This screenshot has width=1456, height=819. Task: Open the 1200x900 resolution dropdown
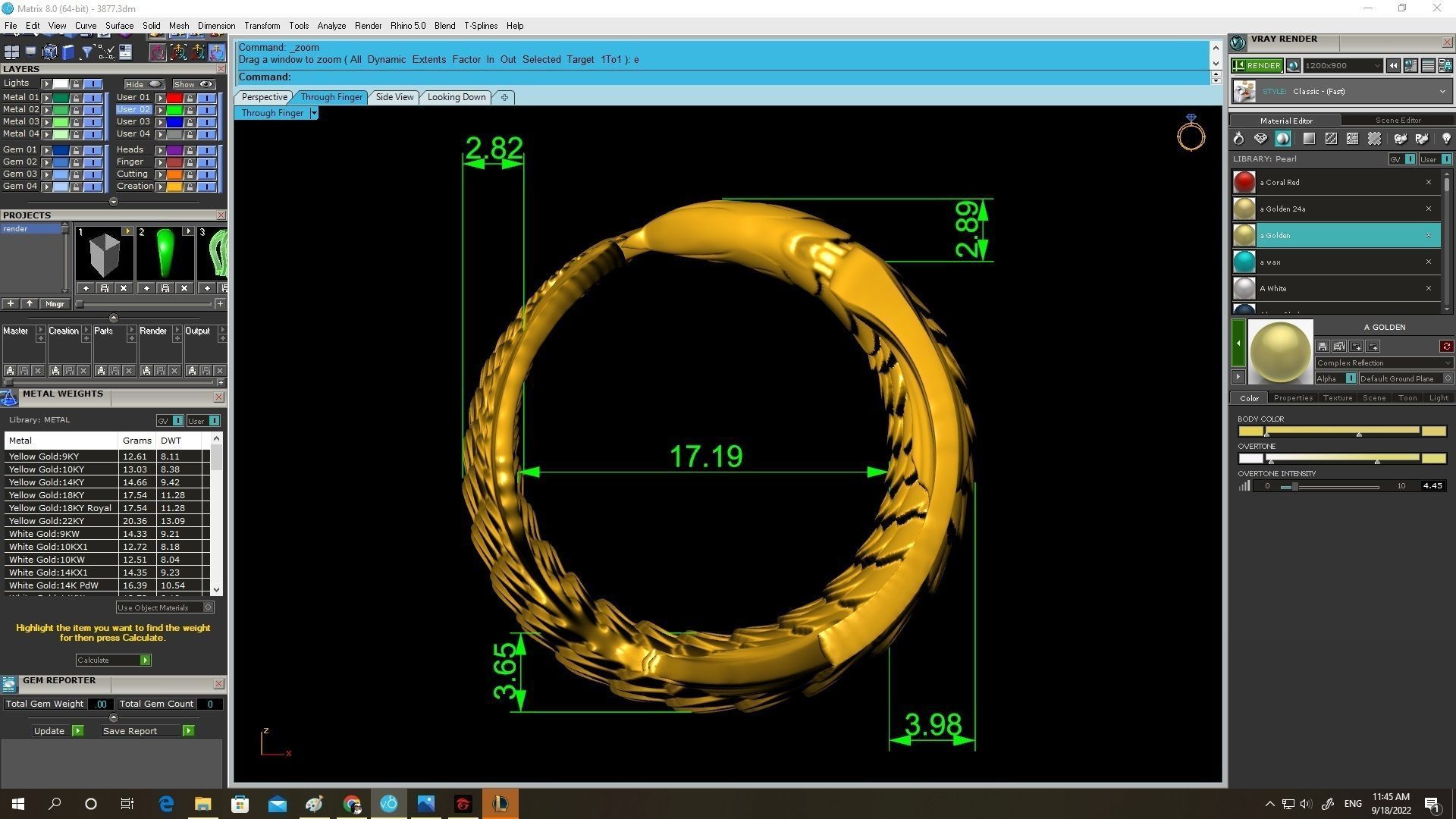point(1376,66)
